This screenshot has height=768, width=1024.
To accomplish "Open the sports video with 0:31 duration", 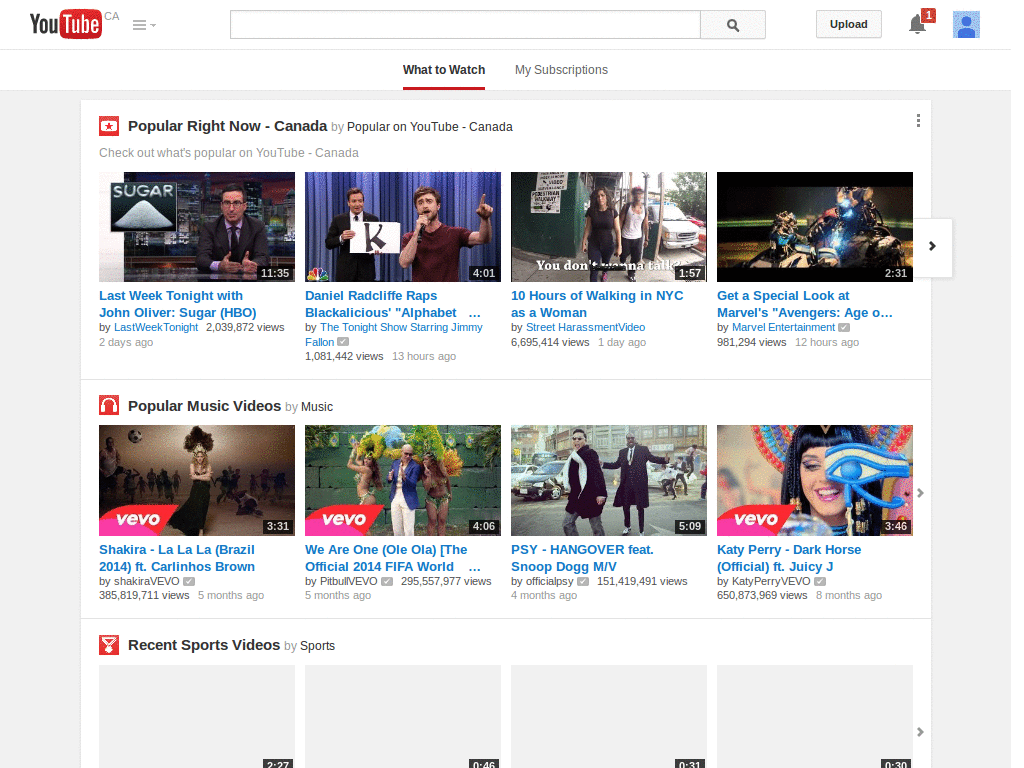I will 609,717.
